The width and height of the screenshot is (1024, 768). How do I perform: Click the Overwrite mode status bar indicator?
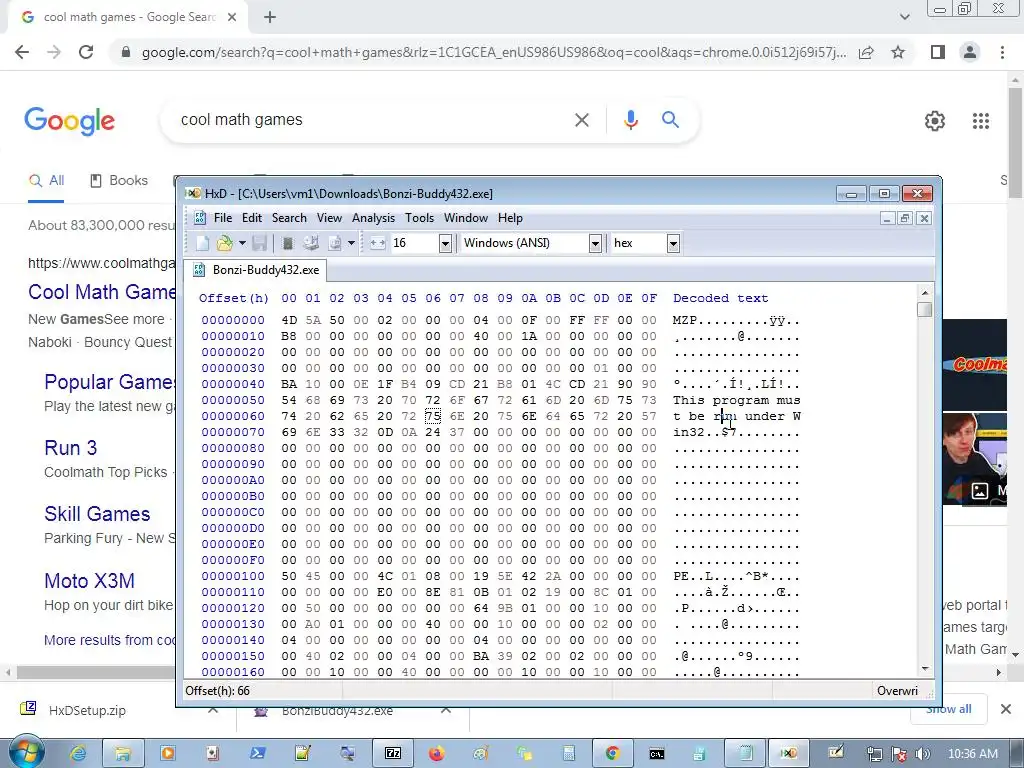click(897, 691)
